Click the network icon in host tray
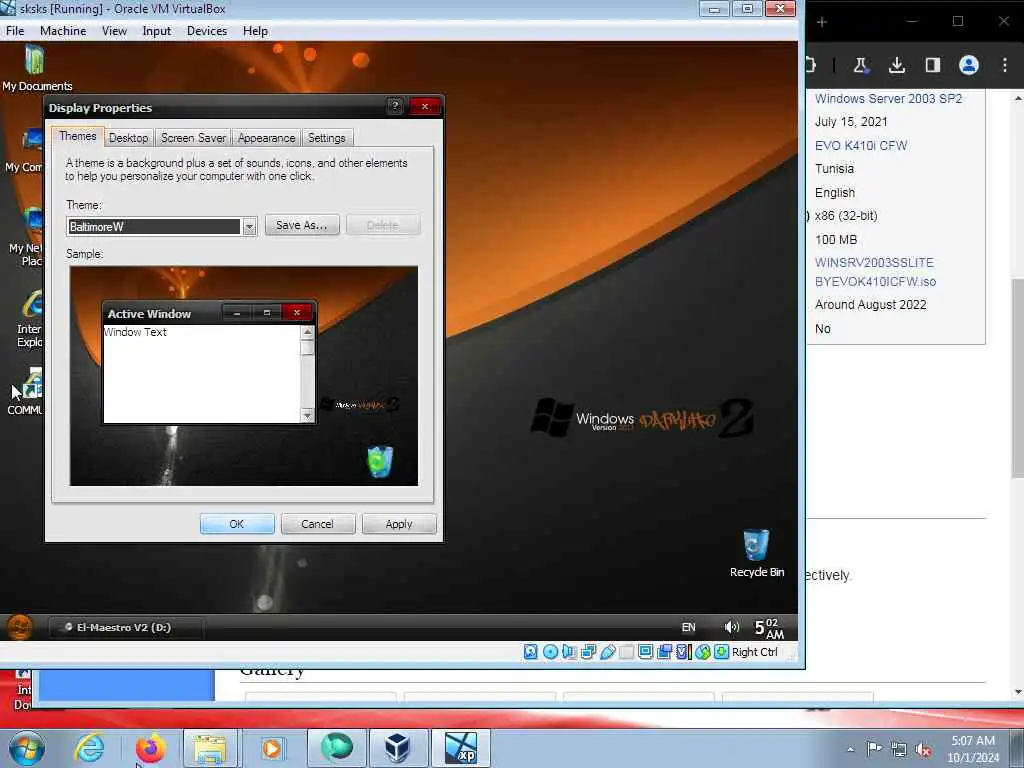 899,750
